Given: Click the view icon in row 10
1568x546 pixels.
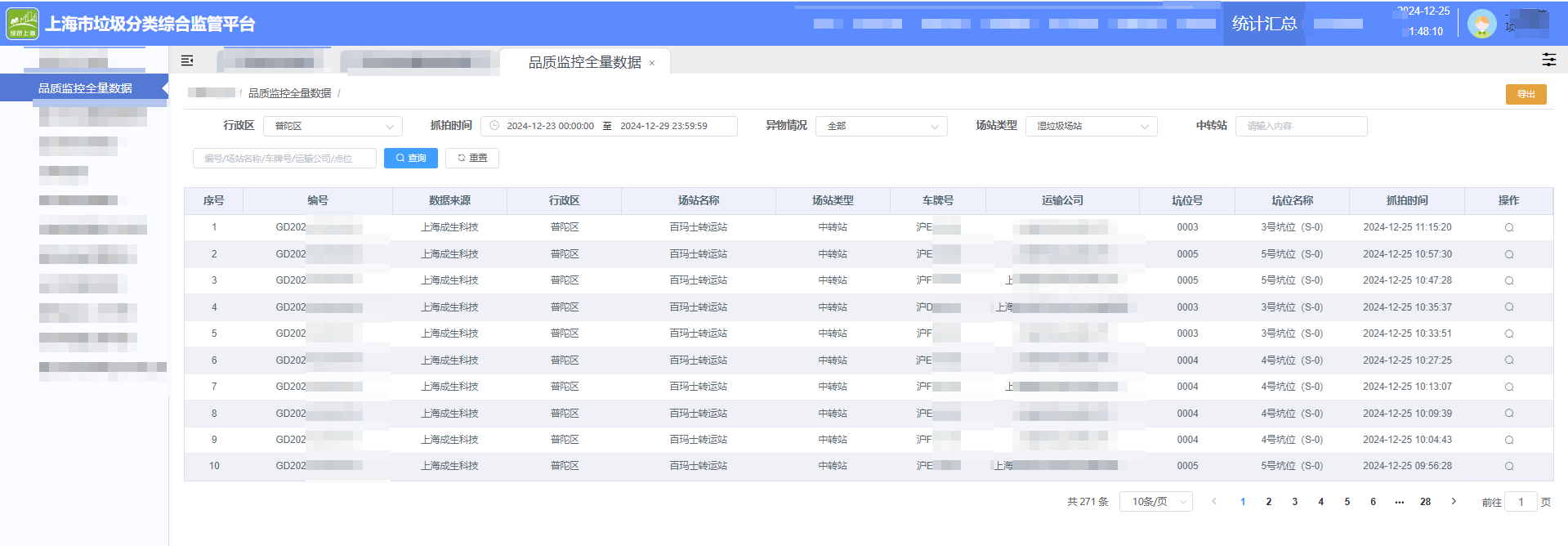Looking at the screenshot, I should tap(1508, 466).
